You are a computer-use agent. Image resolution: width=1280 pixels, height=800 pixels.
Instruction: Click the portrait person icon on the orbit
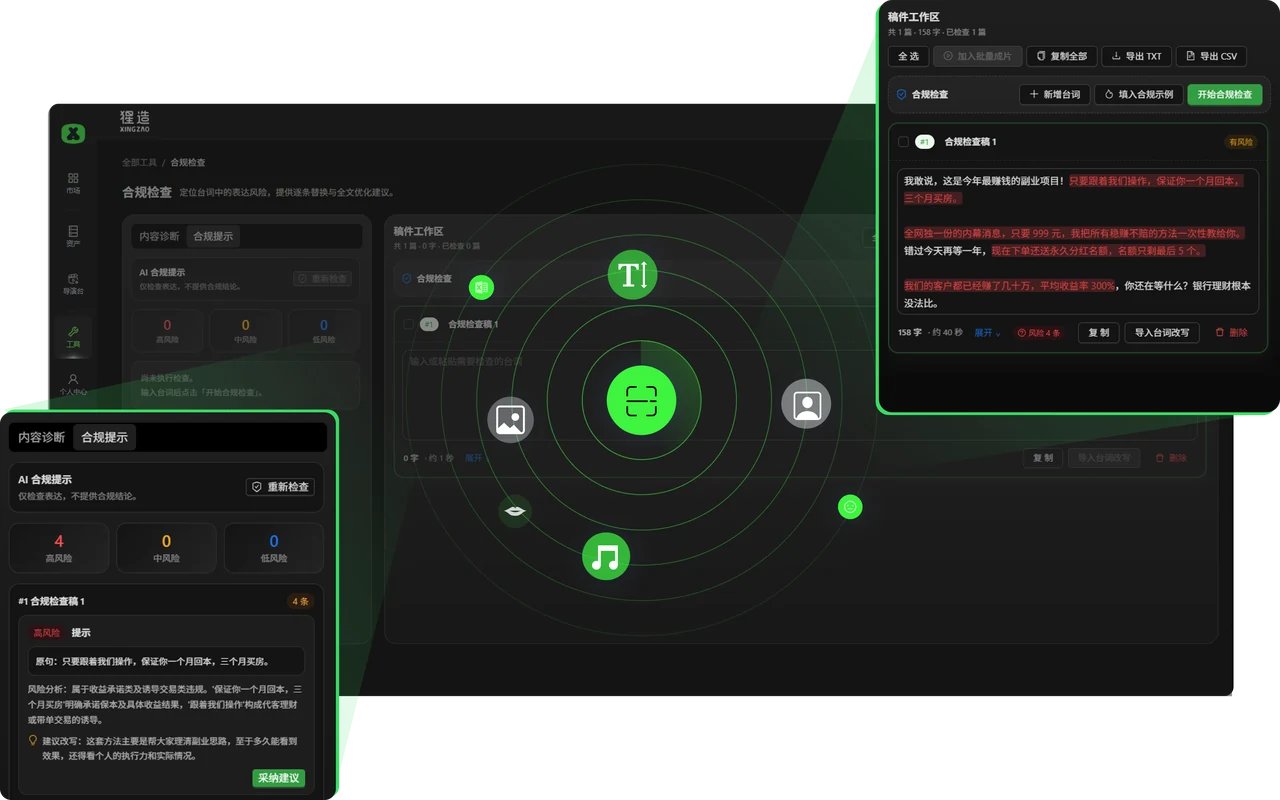pos(807,404)
